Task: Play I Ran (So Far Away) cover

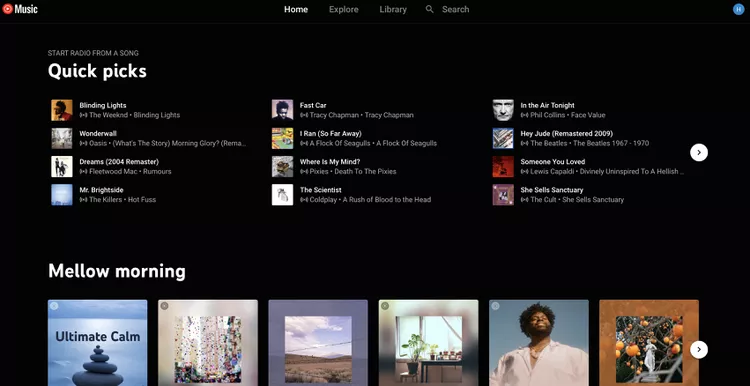Action: click(282, 138)
